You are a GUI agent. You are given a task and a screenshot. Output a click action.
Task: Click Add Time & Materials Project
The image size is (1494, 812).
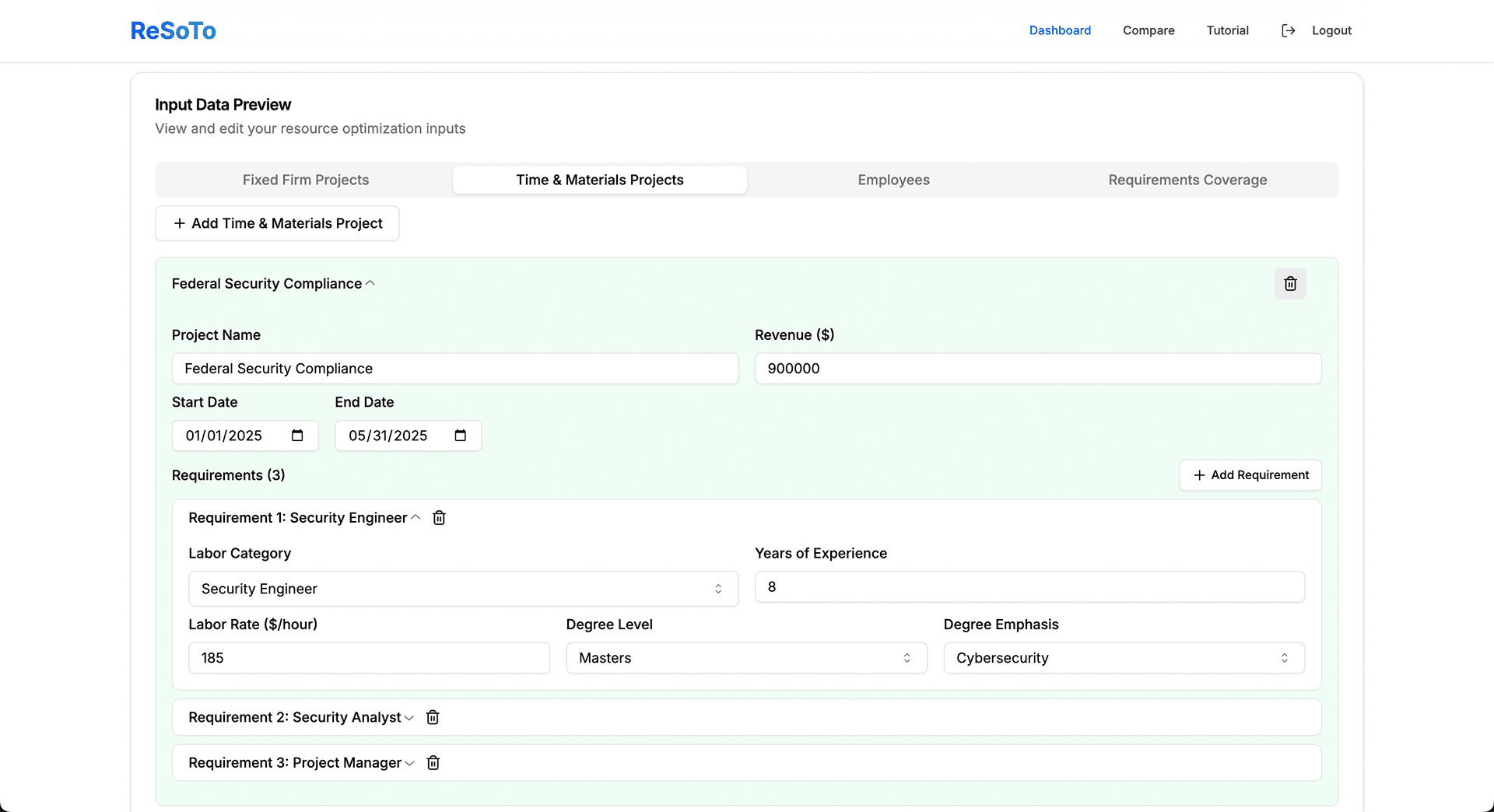pyautogui.click(x=277, y=223)
